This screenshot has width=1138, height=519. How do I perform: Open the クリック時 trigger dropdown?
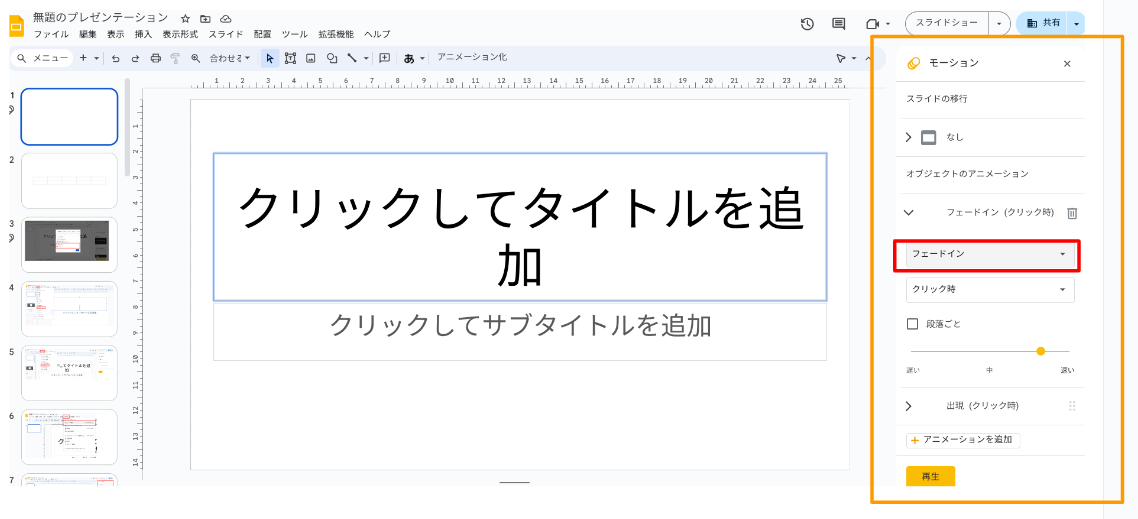(990, 289)
